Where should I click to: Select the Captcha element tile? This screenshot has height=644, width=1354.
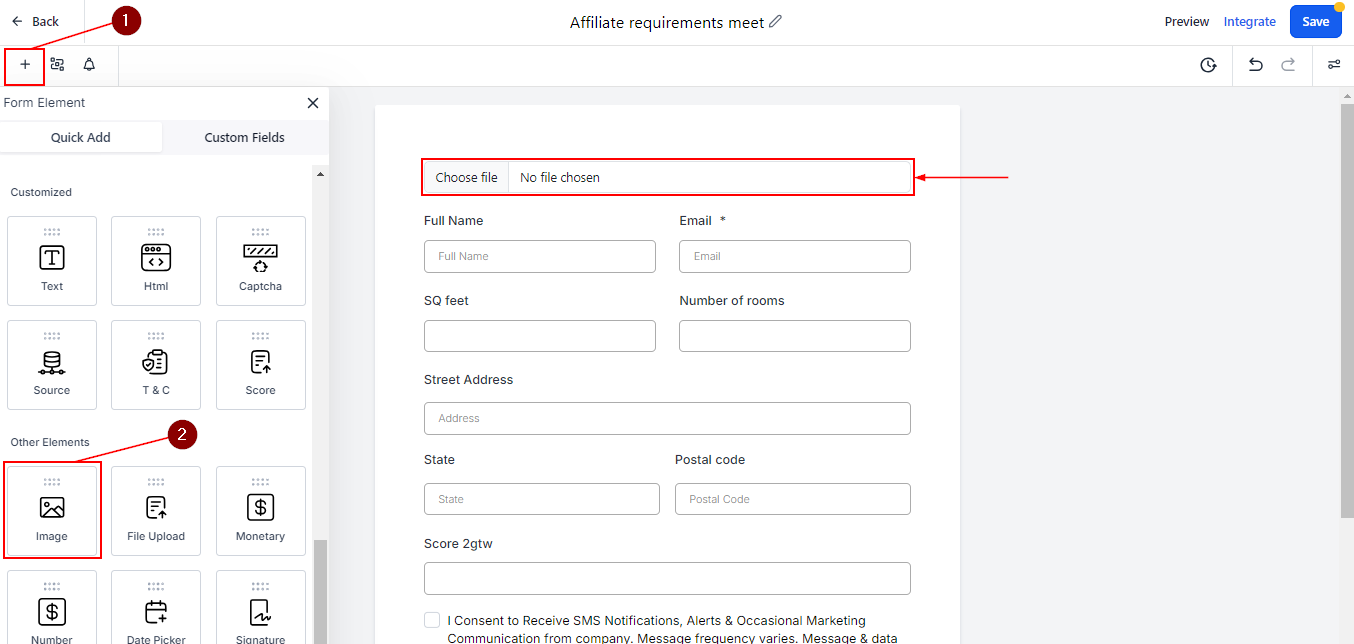coord(260,261)
